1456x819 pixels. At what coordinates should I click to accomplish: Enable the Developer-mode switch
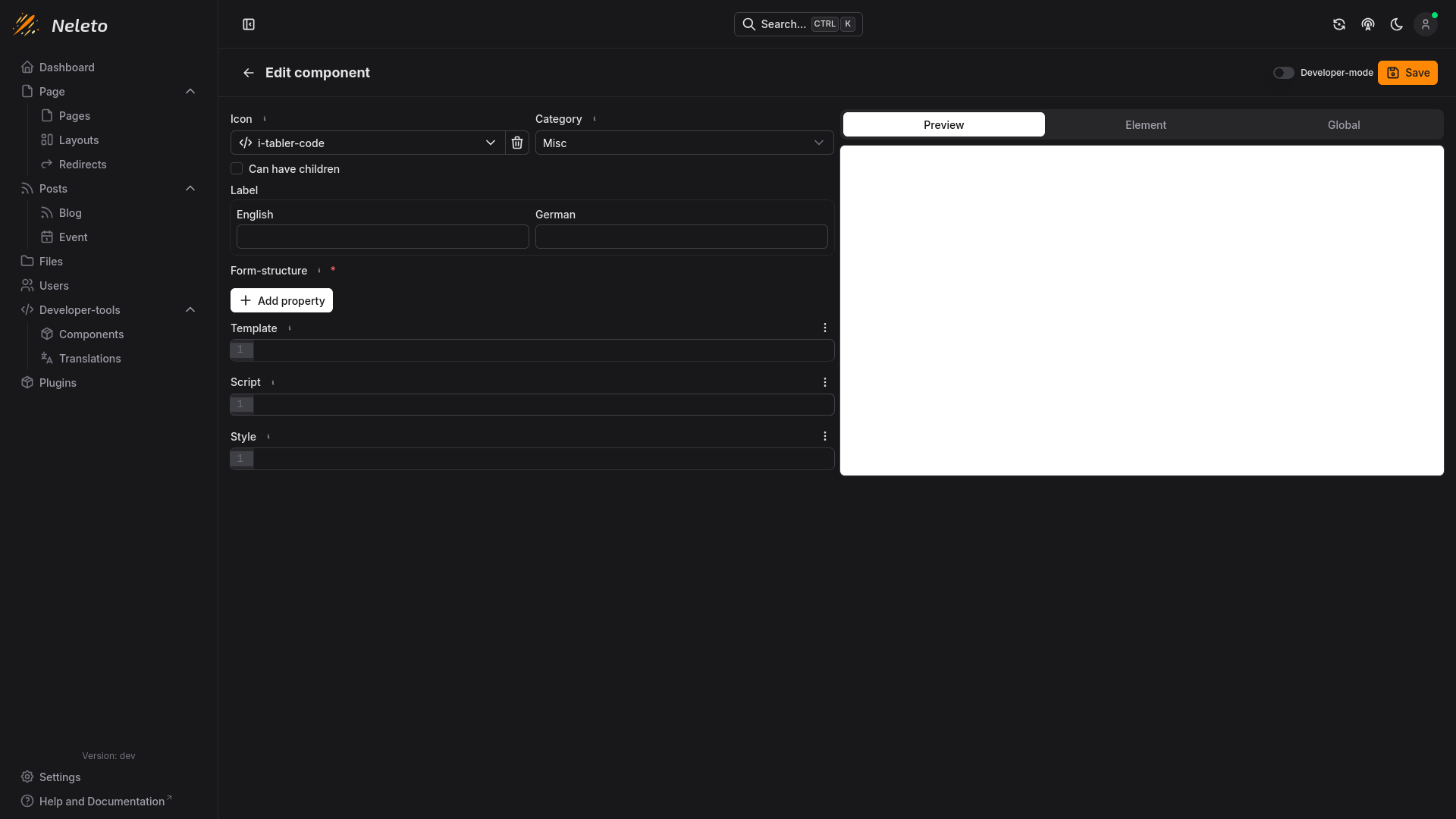[1283, 73]
